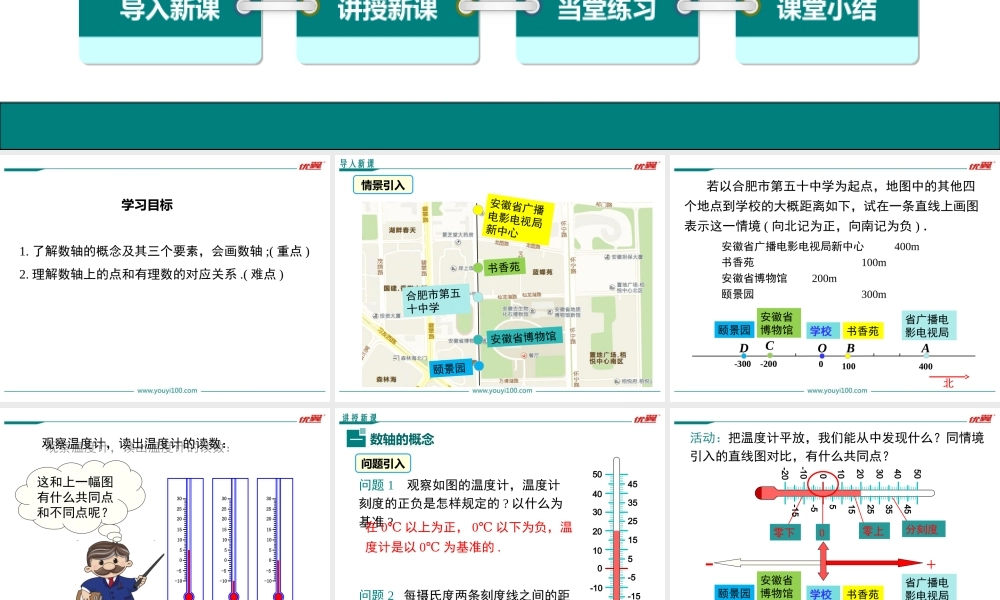Click the 数轴的概念 section heading

[x=401, y=439]
